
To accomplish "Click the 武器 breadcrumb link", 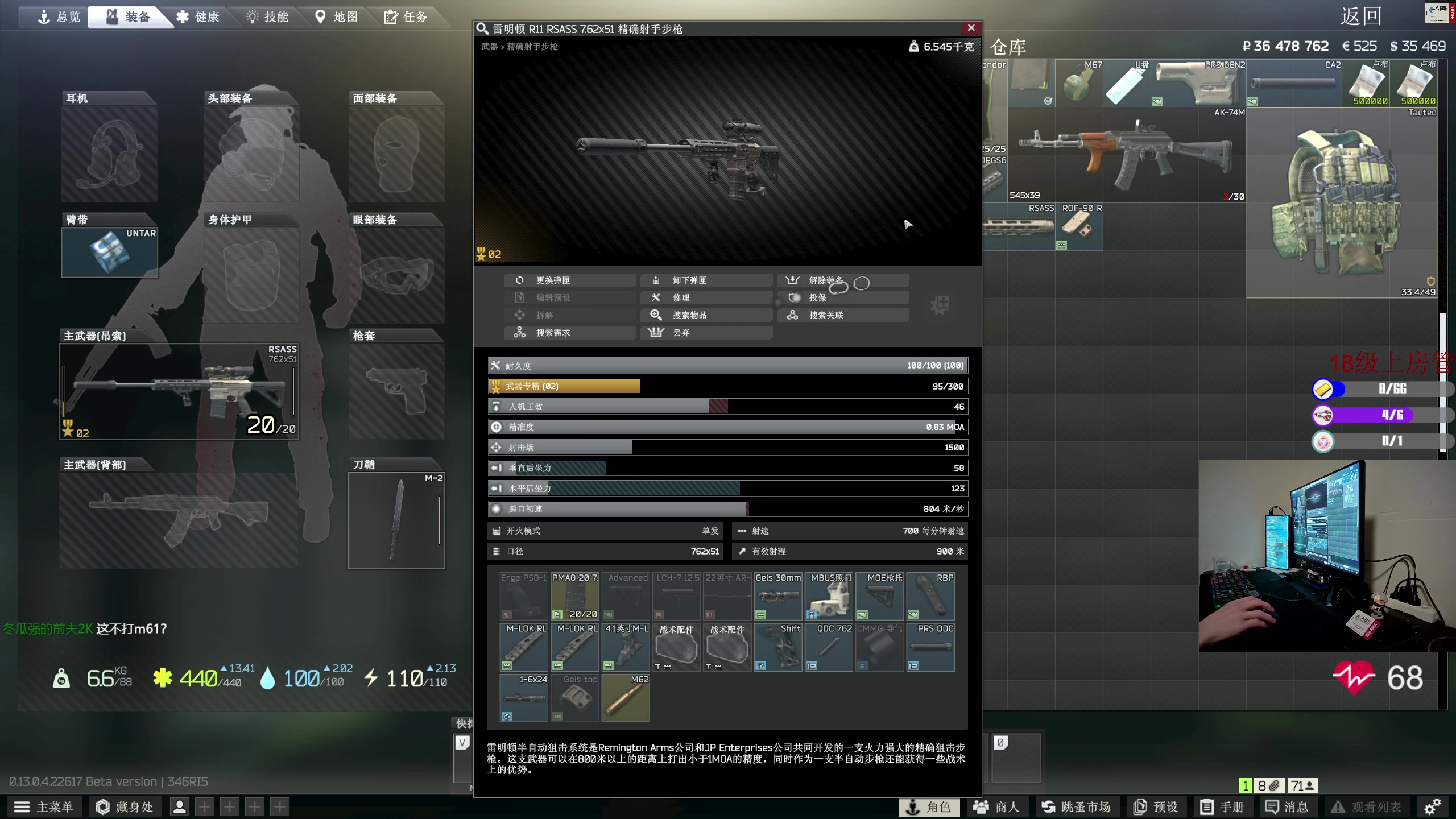I will [489, 47].
